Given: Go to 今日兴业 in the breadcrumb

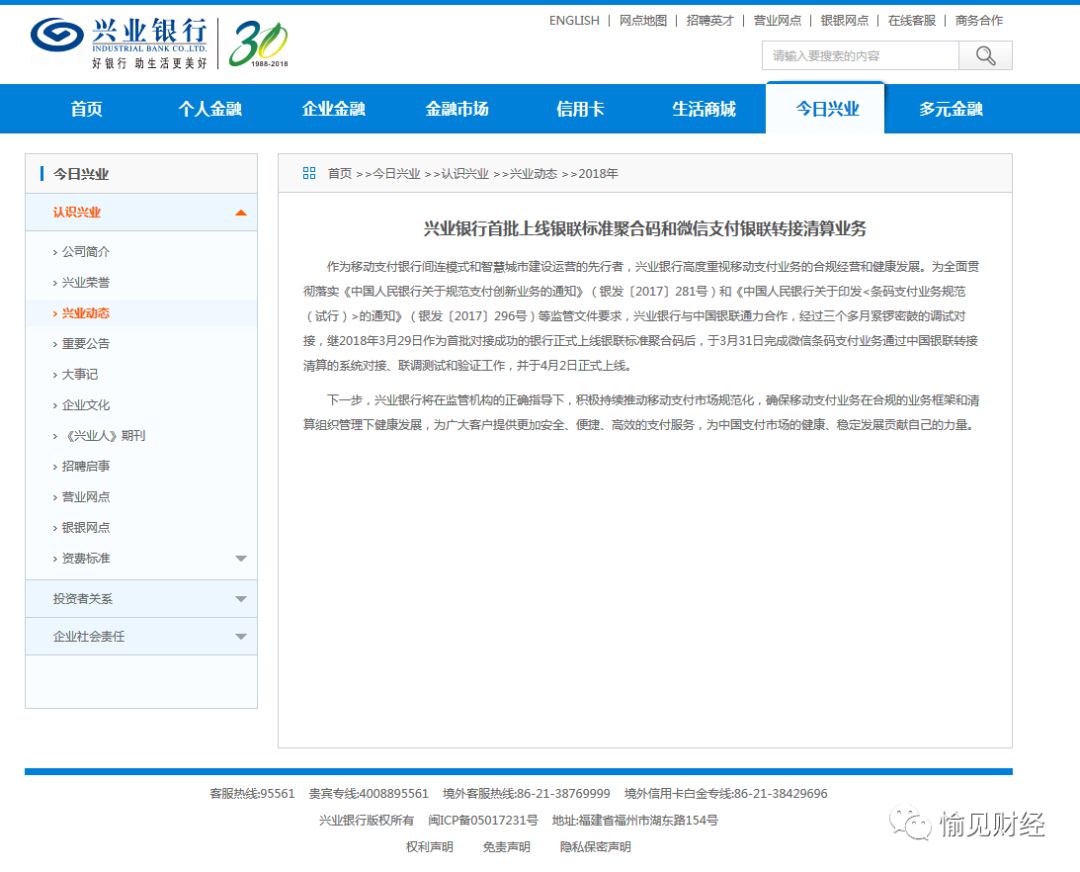Looking at the screenshot, I should click(x=396, y=174).
